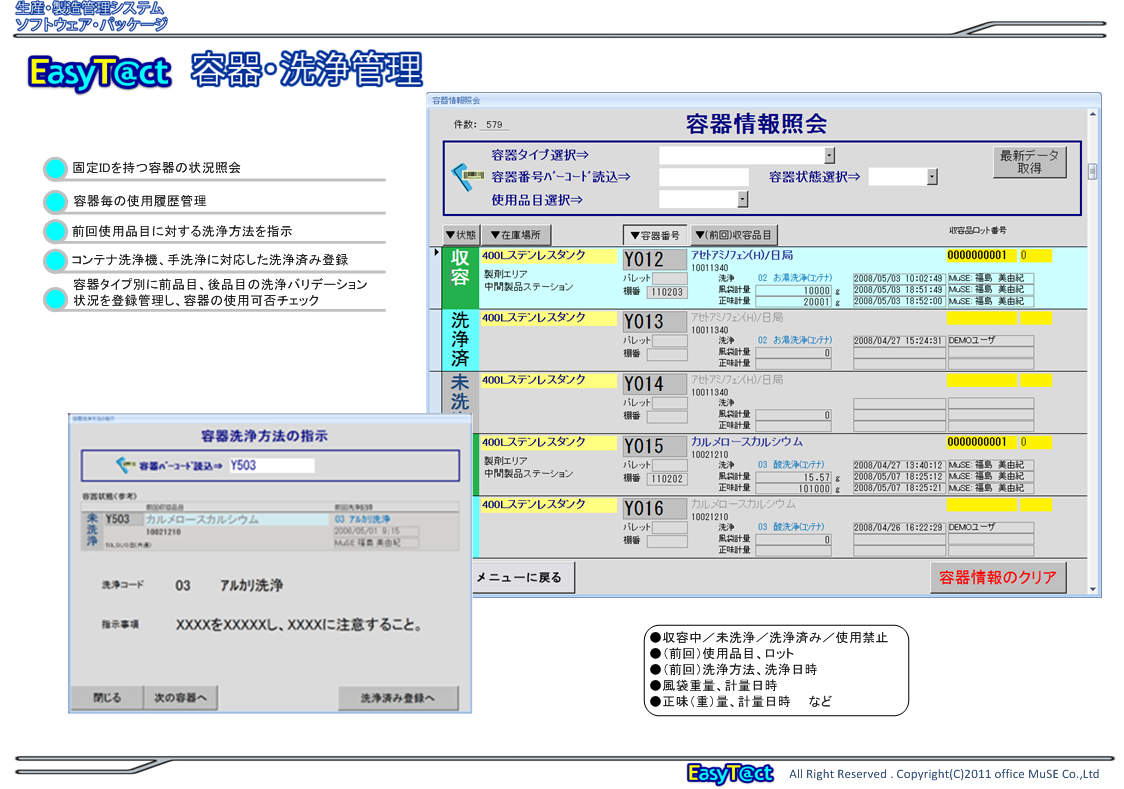Click timestamp 2008/04/26 16:22:29 in Y016 row

click(898, 527)
